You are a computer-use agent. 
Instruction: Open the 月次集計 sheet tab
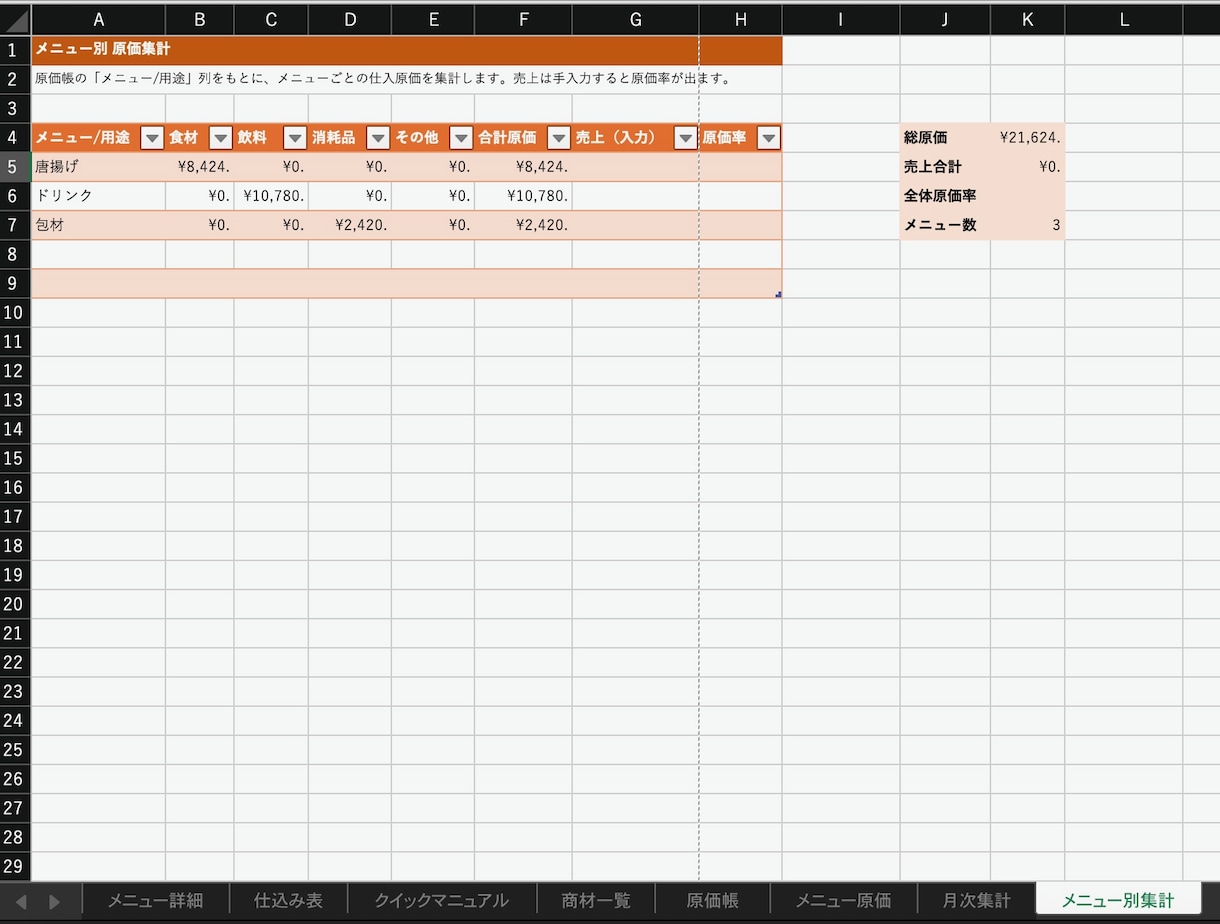pyautogui.click(x=976, y=900)
